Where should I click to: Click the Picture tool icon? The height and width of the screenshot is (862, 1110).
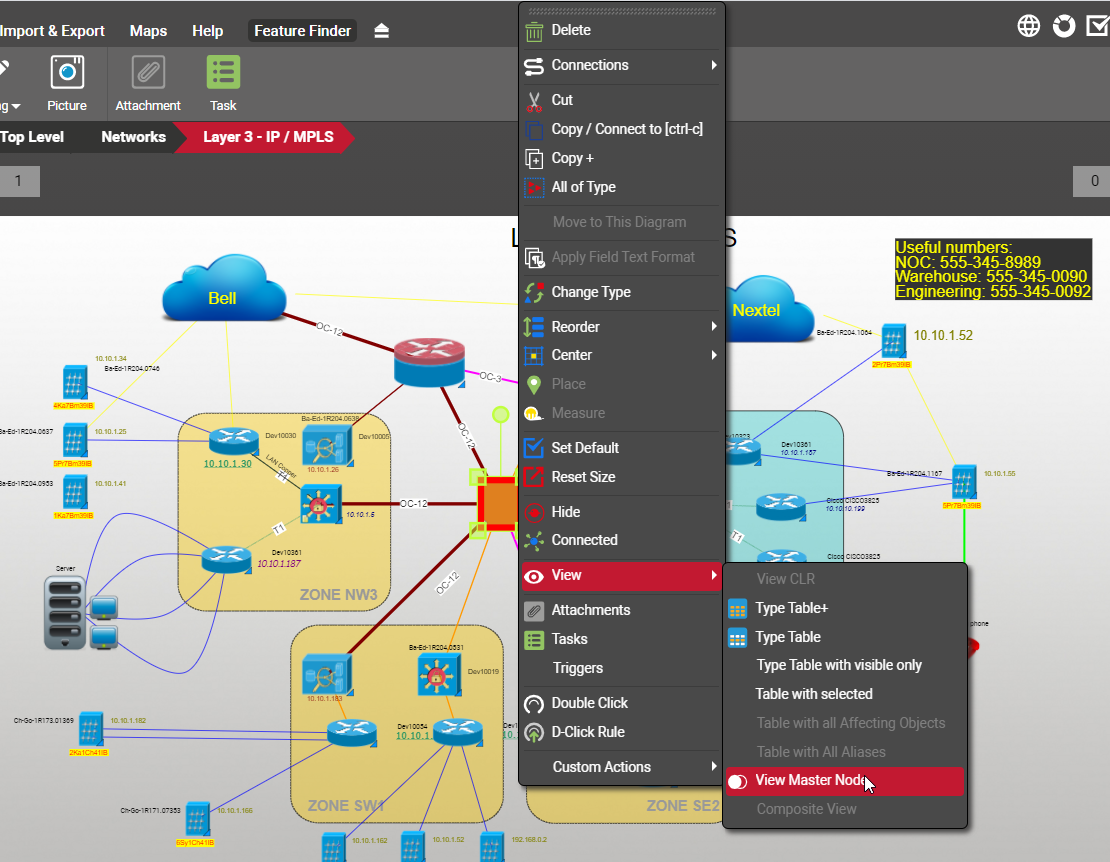(x=67, y=73)
